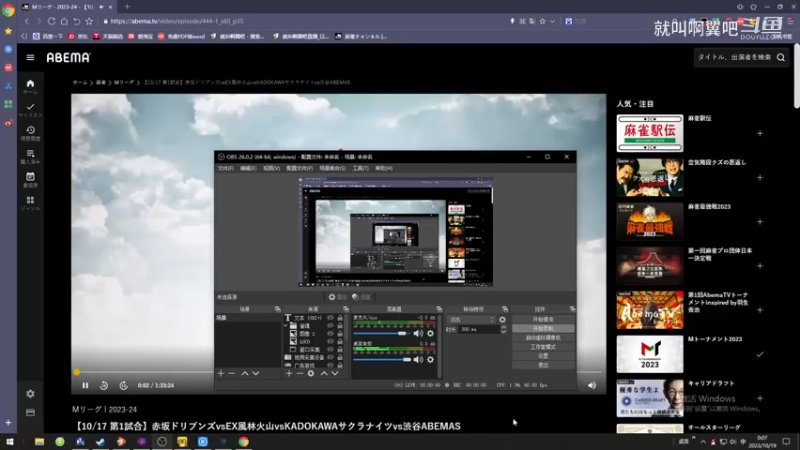Screen dimensions: 800x450
Task: Click the ABEMA search input field
Action: click(734, 58)
